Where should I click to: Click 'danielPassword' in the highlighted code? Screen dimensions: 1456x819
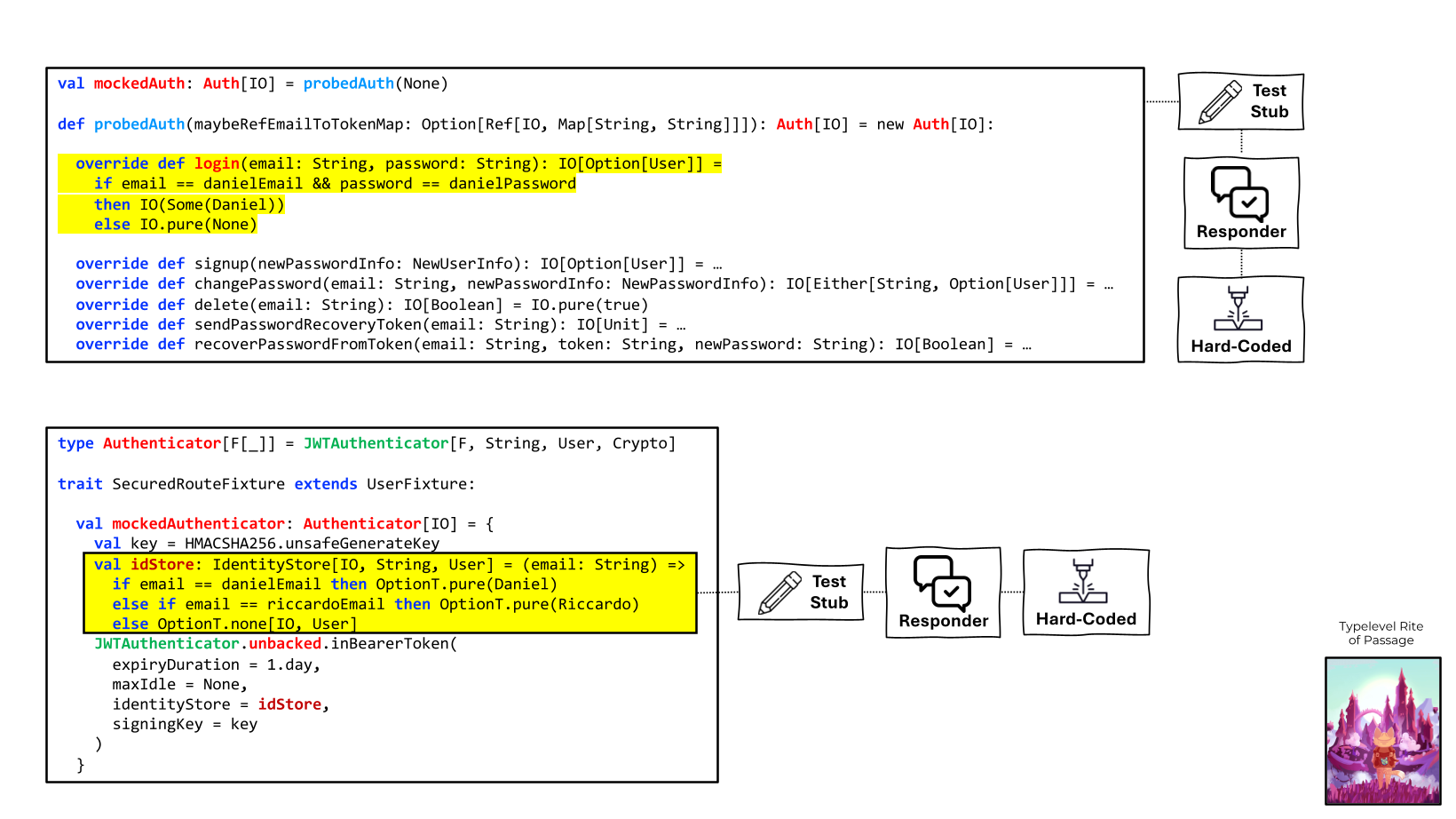click(512, 184)
